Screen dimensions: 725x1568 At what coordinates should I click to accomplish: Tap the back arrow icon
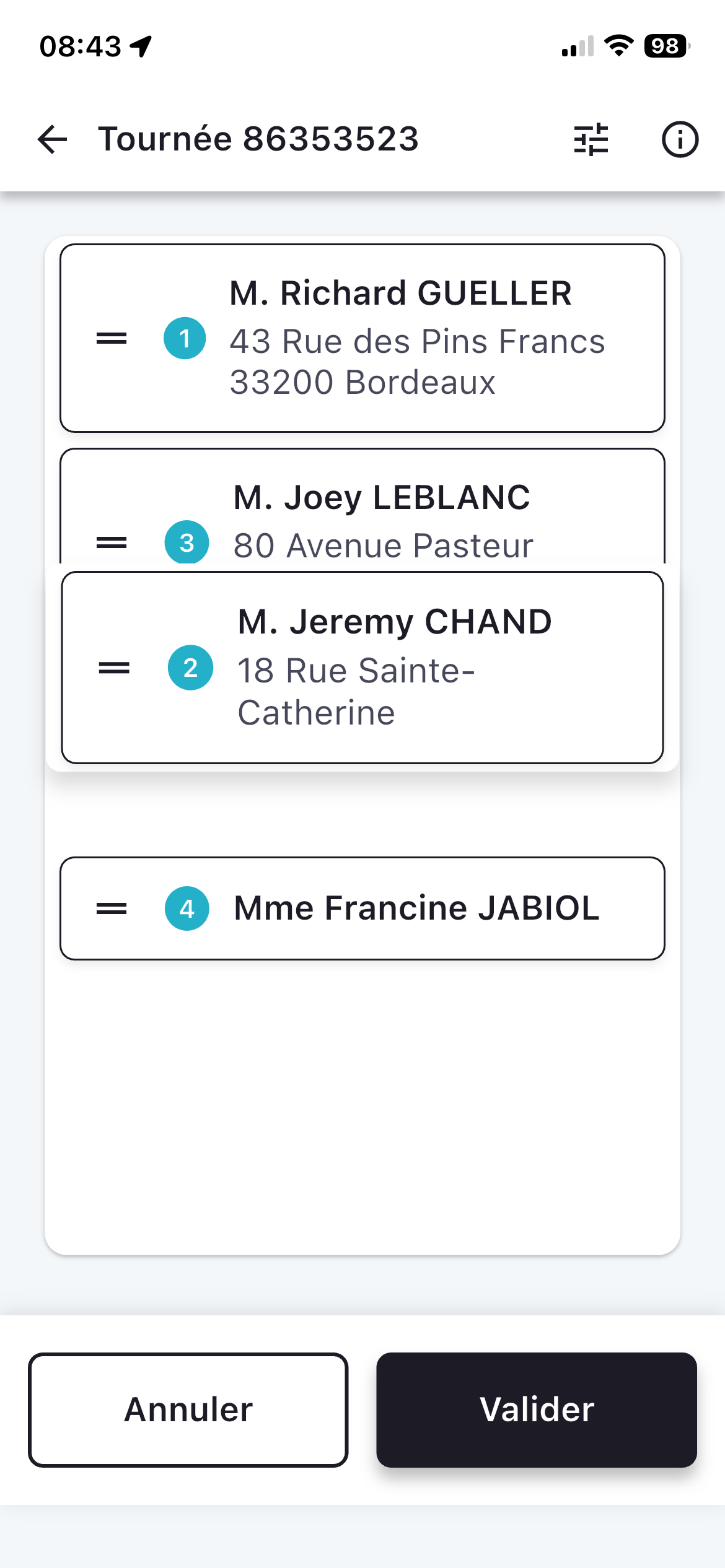click(x=52, y=139)
